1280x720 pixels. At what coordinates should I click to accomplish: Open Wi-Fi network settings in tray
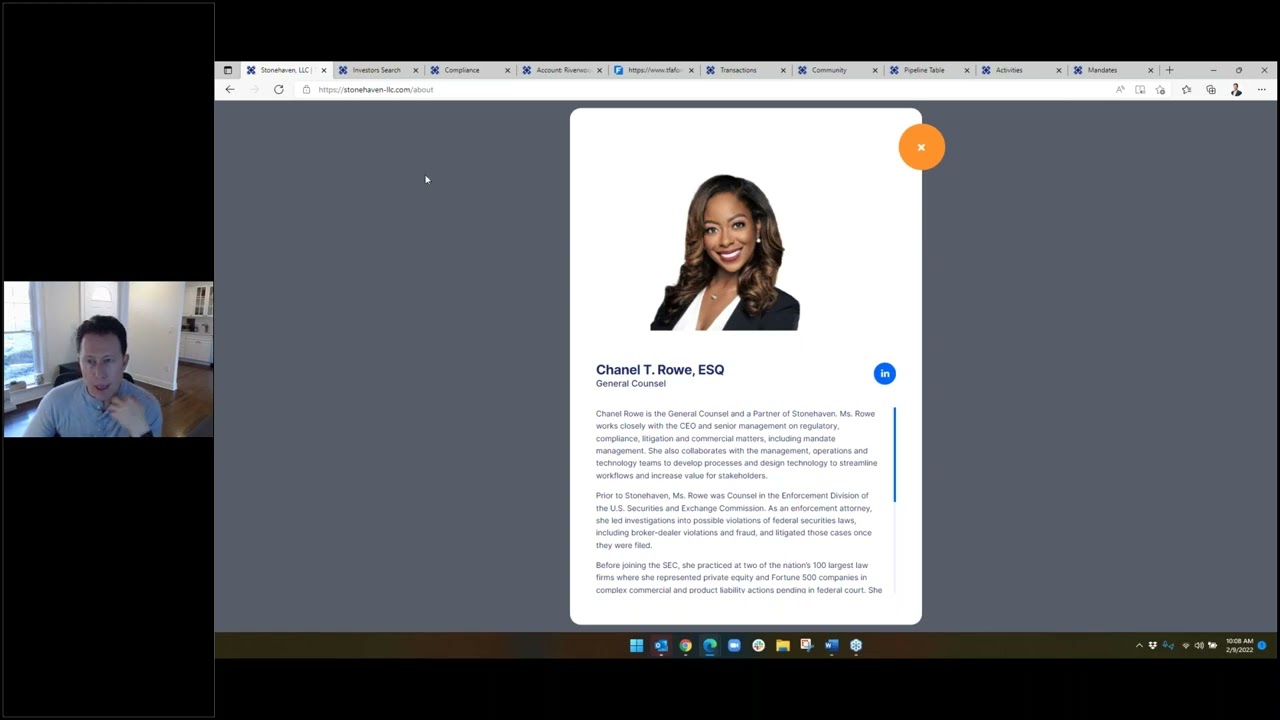[1186, 646]
